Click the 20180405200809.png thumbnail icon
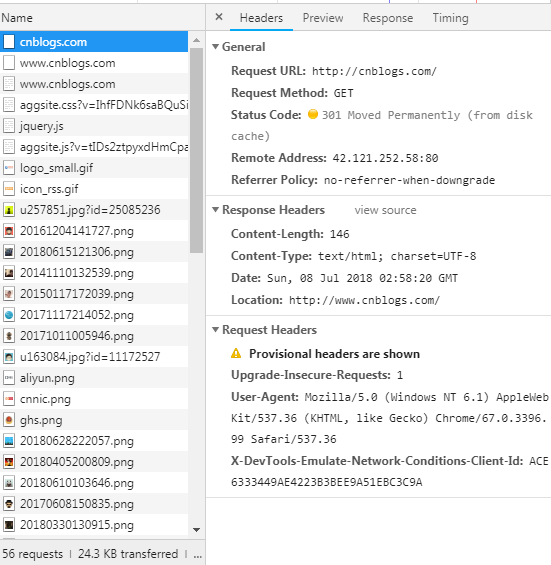The height and width of the screenshot is (565, 551). (x=9, y=462)
